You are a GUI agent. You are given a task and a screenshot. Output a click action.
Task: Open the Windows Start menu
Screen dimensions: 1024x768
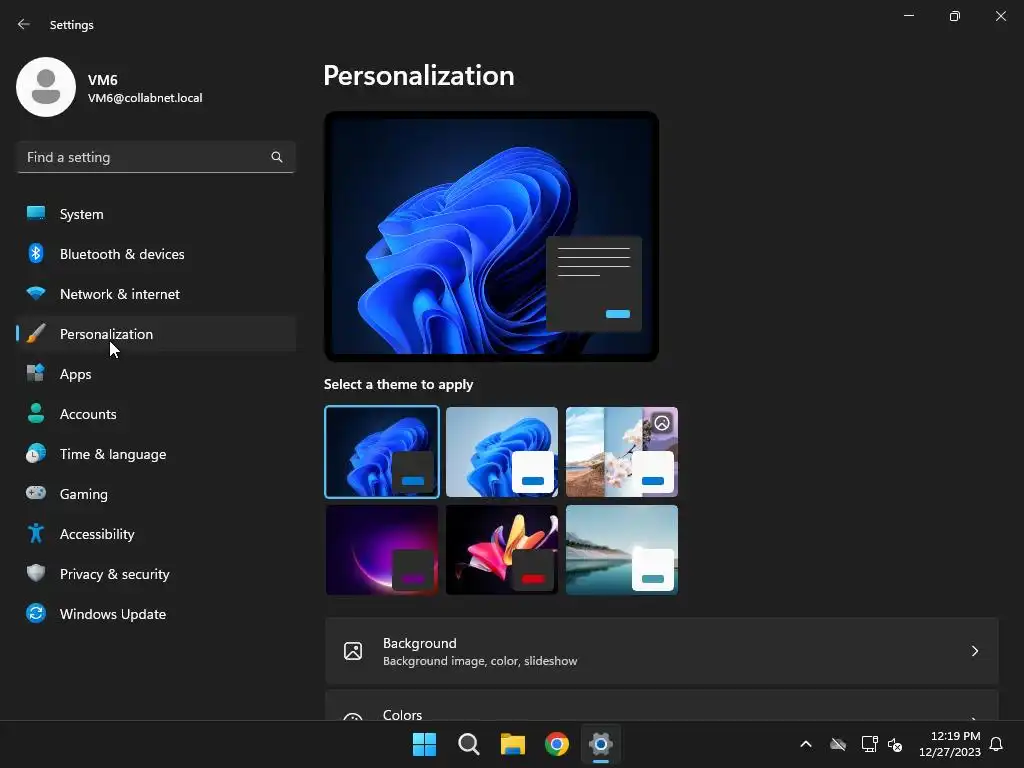(x=424, y=744)
